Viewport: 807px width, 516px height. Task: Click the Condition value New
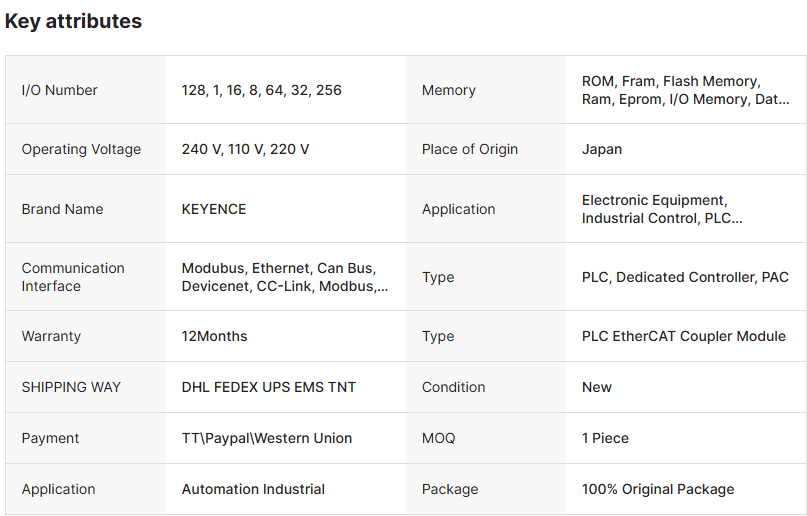pyautogui.click(x=597, y=387)
